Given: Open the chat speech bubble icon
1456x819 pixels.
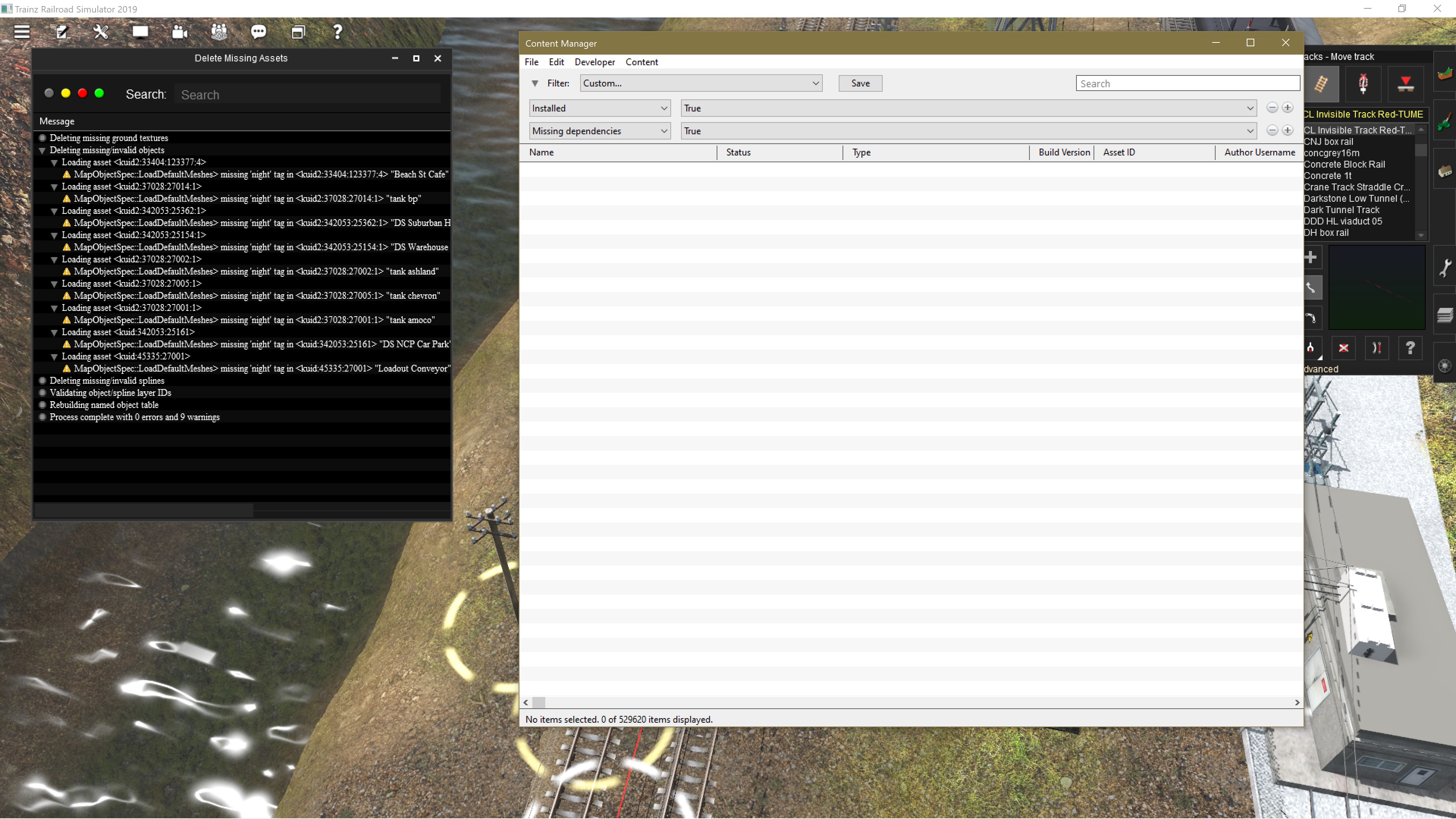Looking at the screenshot, I should [258, 31].
